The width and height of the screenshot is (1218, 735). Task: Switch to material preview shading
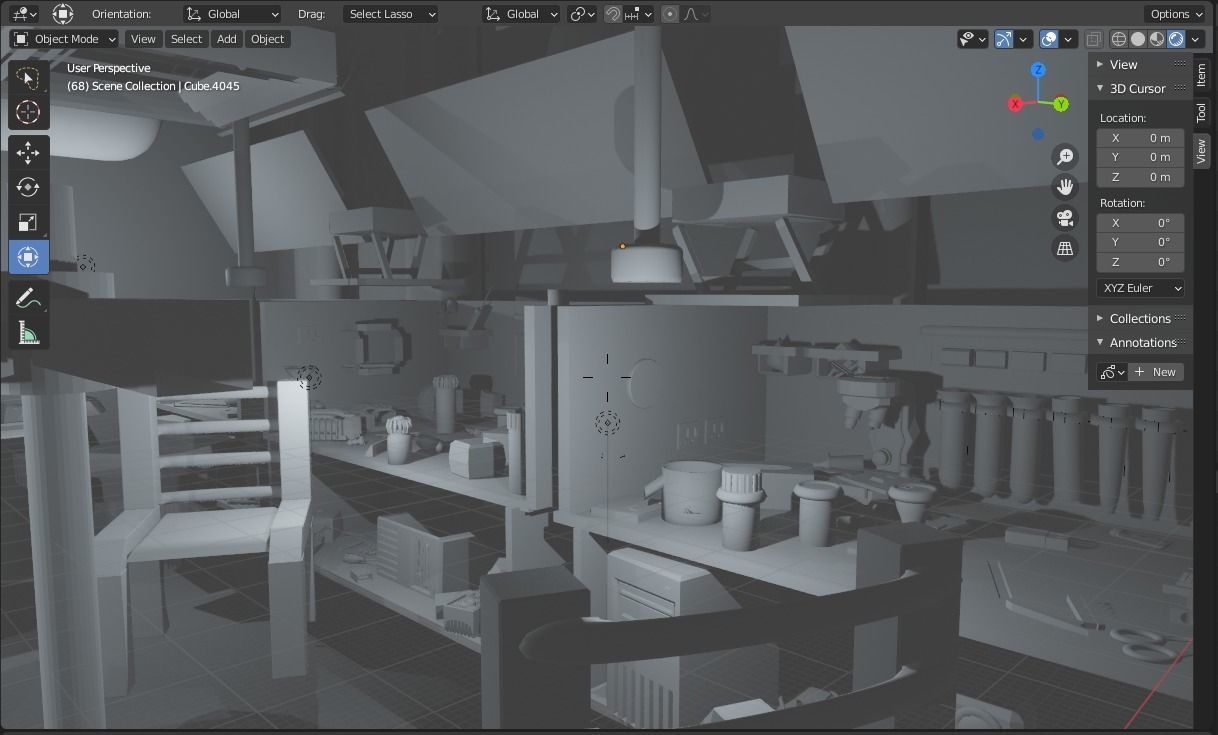click(1157, 39)
